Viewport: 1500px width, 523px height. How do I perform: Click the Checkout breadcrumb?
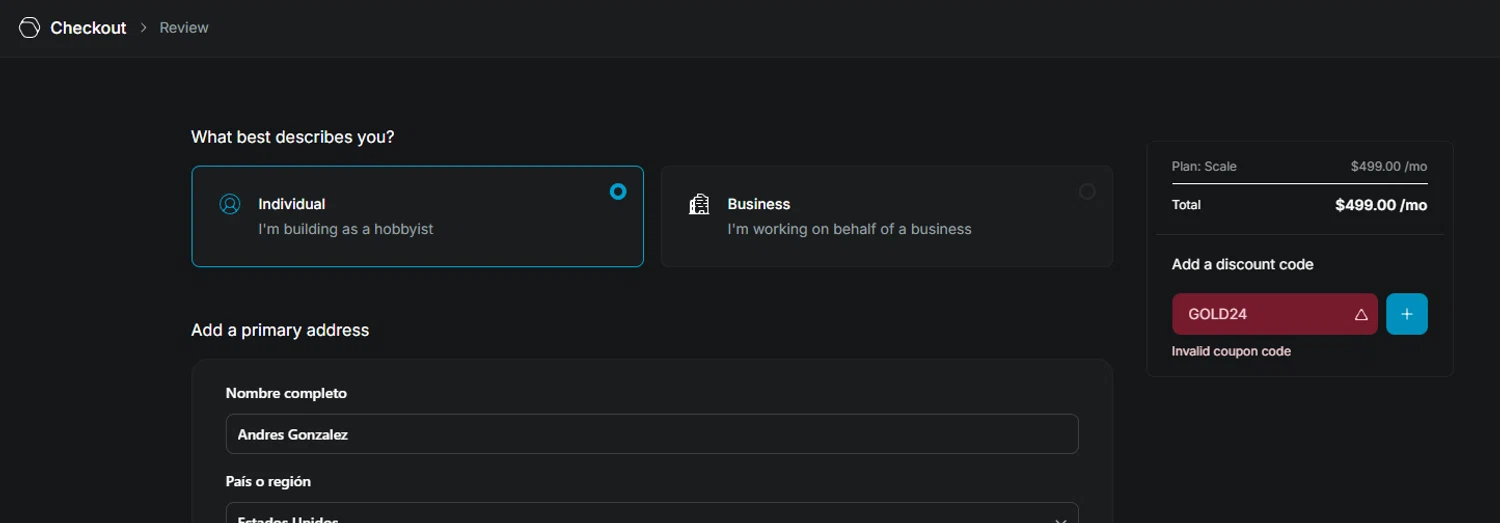click(88, 28)
